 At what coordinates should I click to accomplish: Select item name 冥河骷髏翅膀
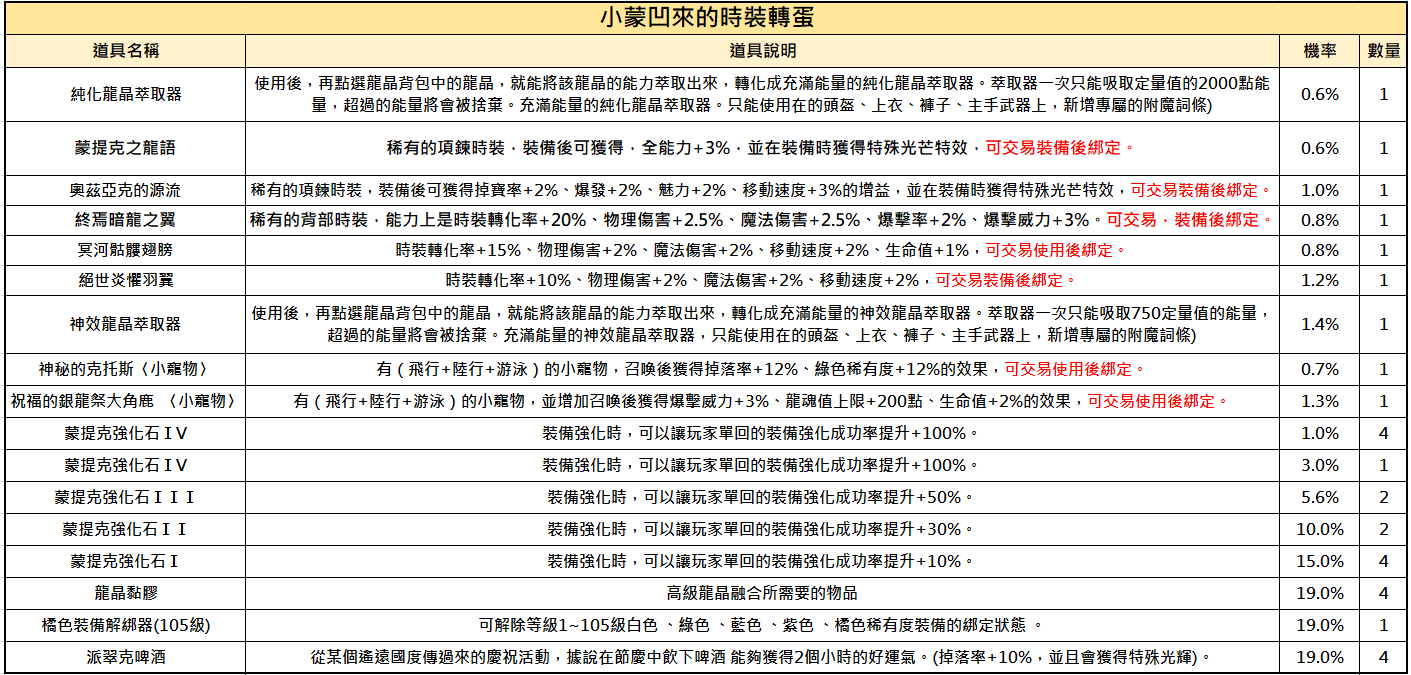[126, 250]
